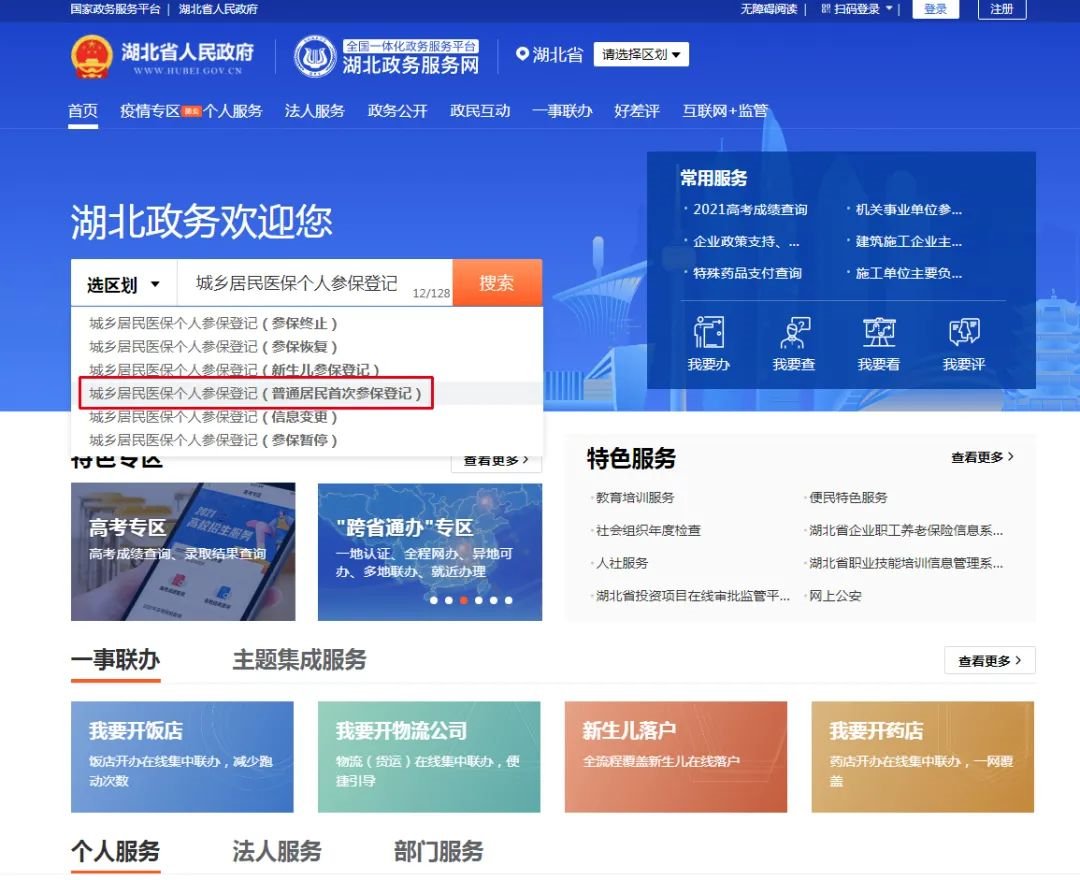
Task: Open 个人服务 in top navigation
Action: click(233, 111)
